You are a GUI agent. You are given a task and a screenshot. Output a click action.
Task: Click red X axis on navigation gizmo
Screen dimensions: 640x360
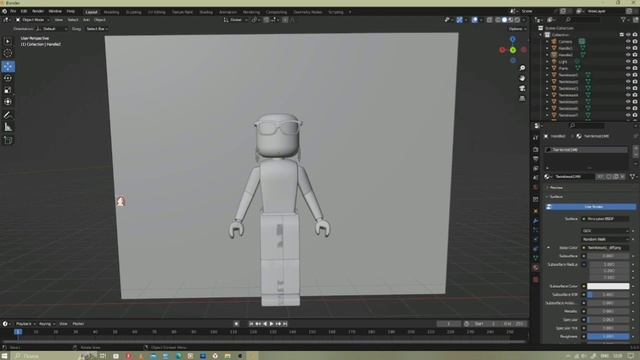pos(502,50)
